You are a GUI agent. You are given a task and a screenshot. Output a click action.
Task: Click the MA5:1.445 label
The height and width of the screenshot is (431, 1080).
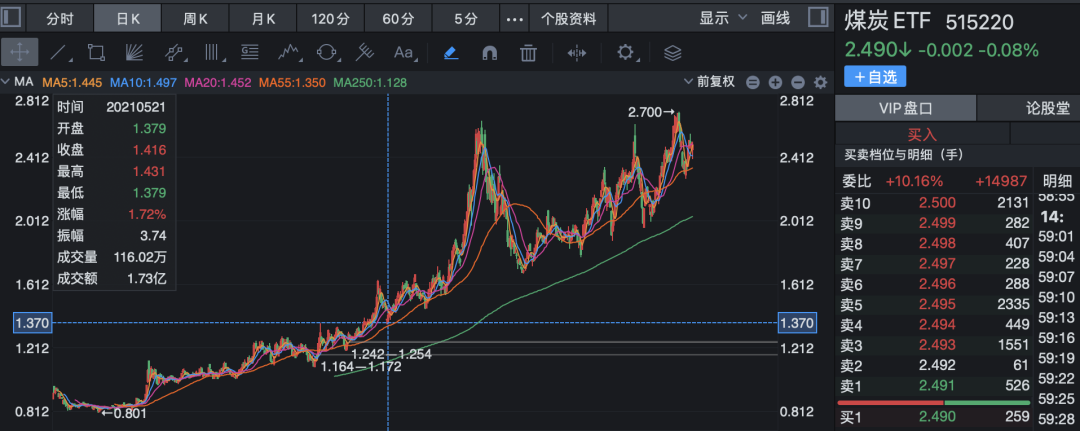coord(72,83)
